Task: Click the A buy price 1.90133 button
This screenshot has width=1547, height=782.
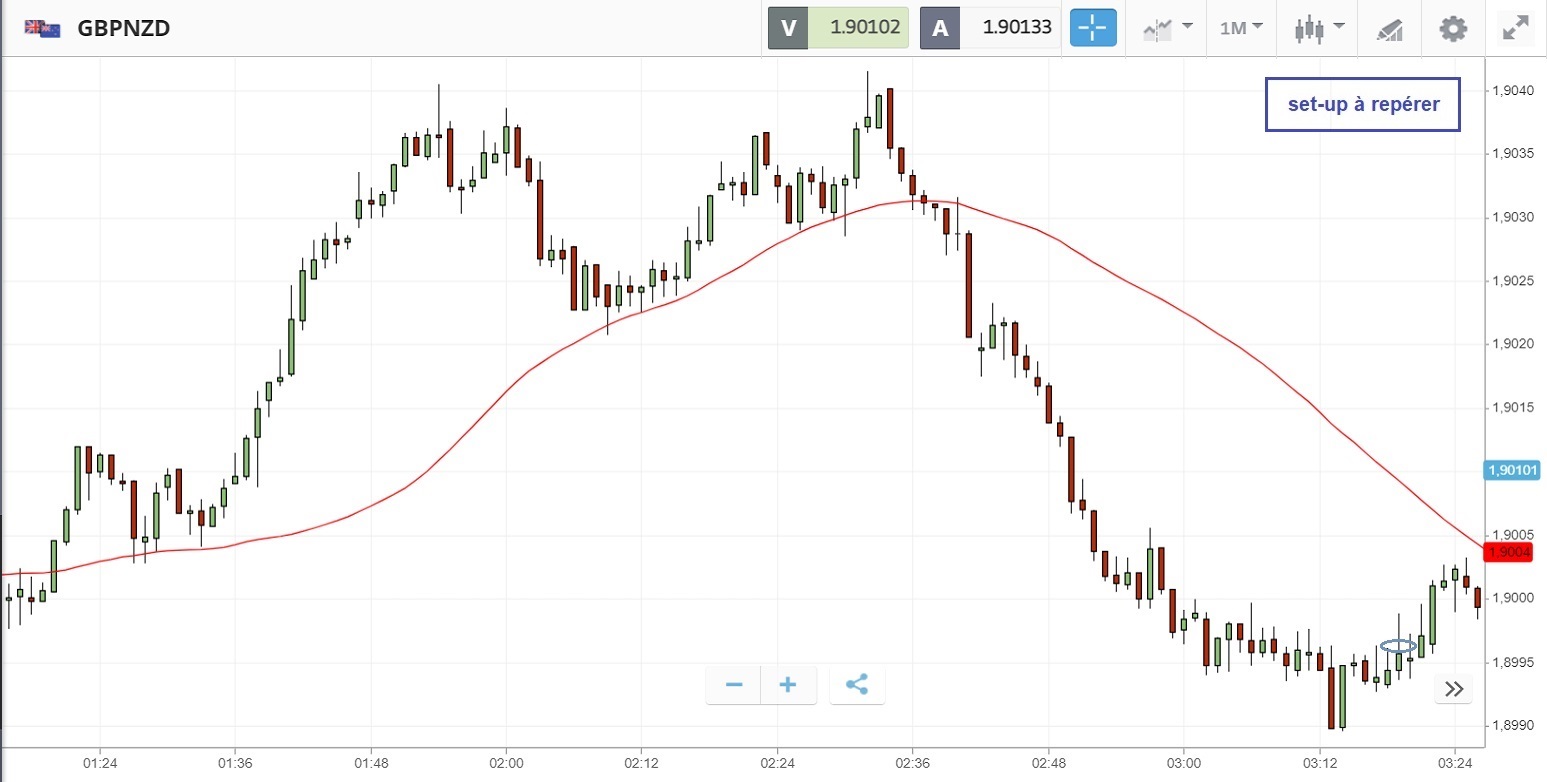Action: 990,28
